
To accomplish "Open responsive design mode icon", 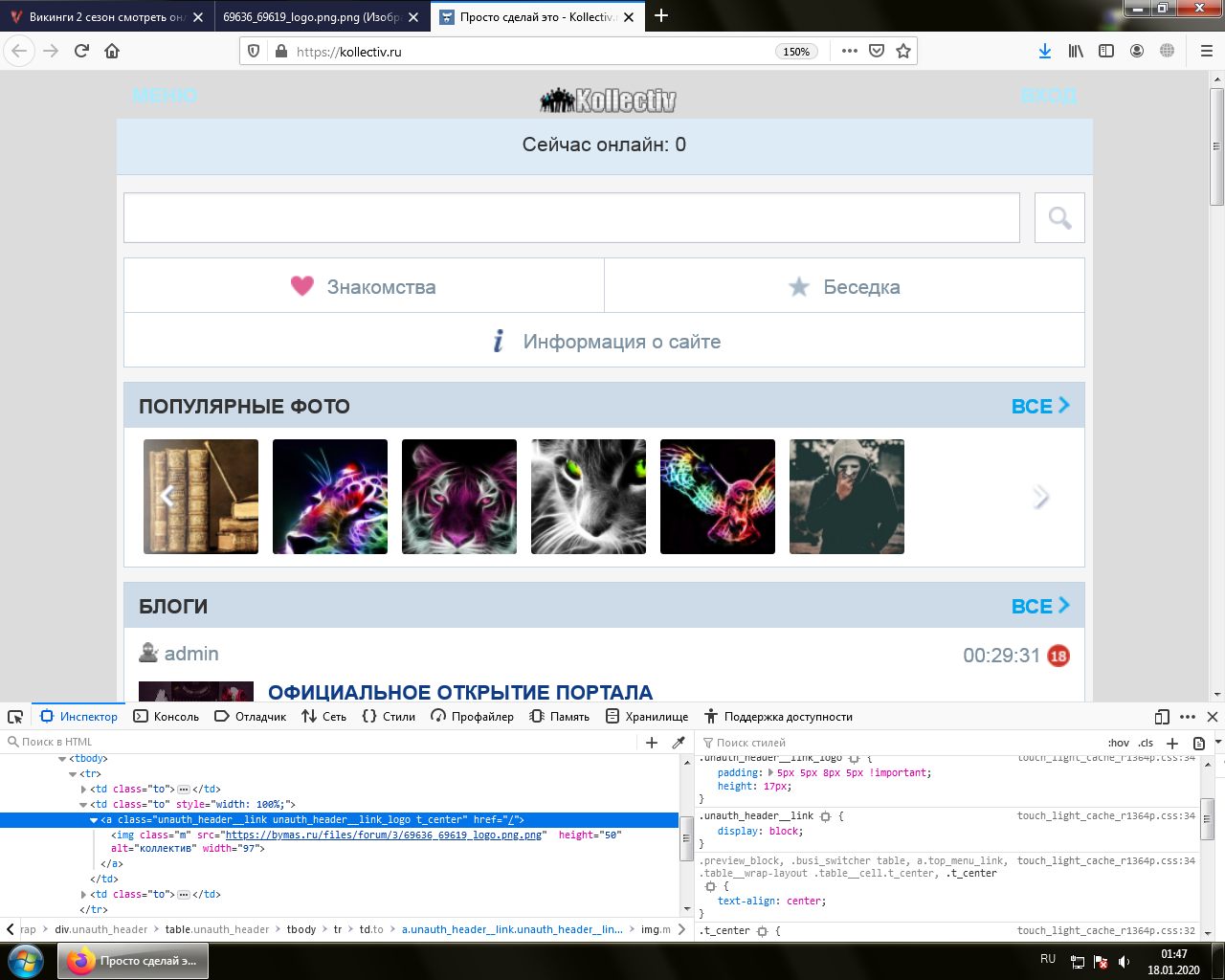I will pyautogui.click(x=1162, y=717).
